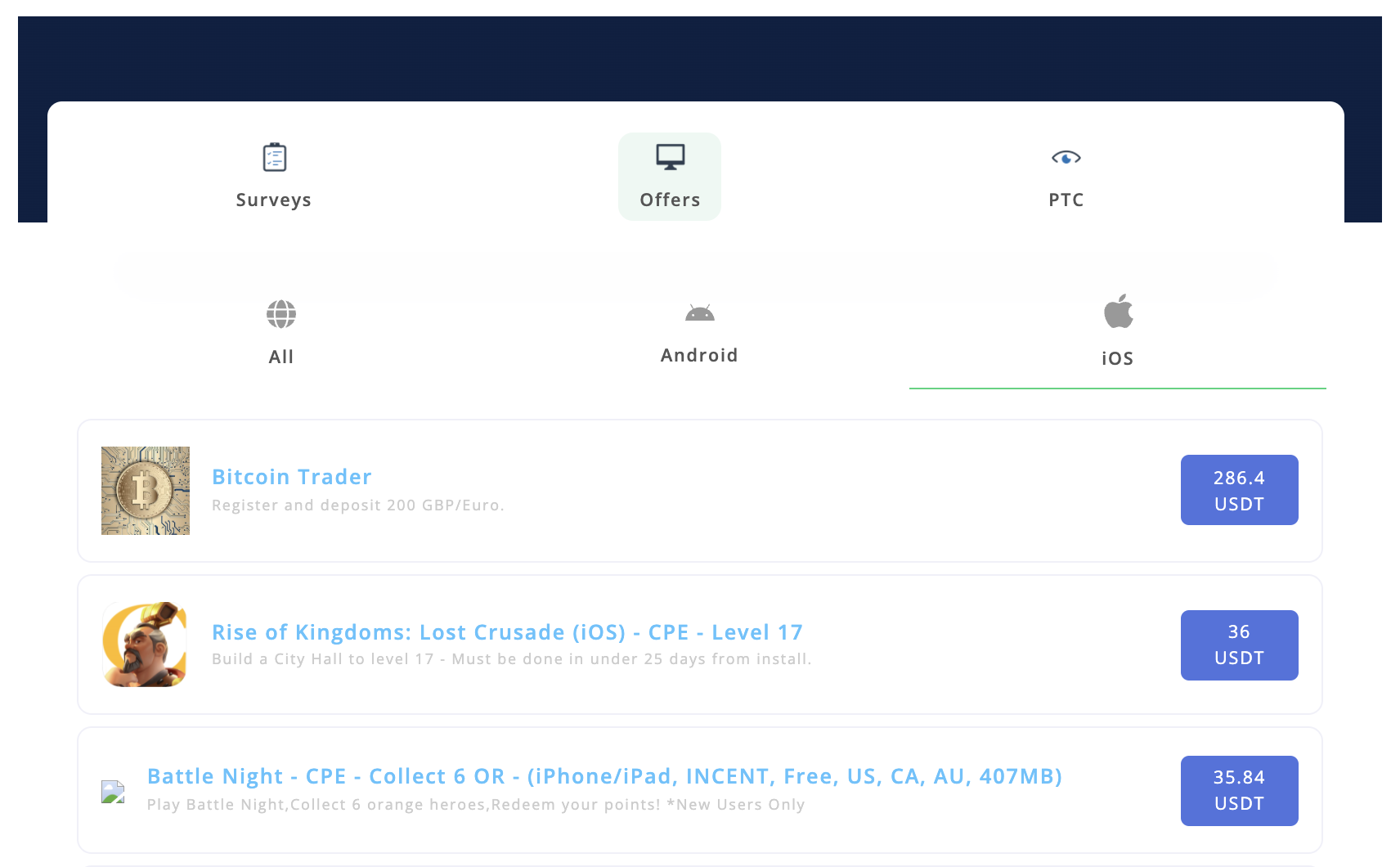The height and width of the screenshot is (867, 1400).
Task: Click 'Register and deposit 200 GBP/Euro.' text
Action: pos(357,505)
